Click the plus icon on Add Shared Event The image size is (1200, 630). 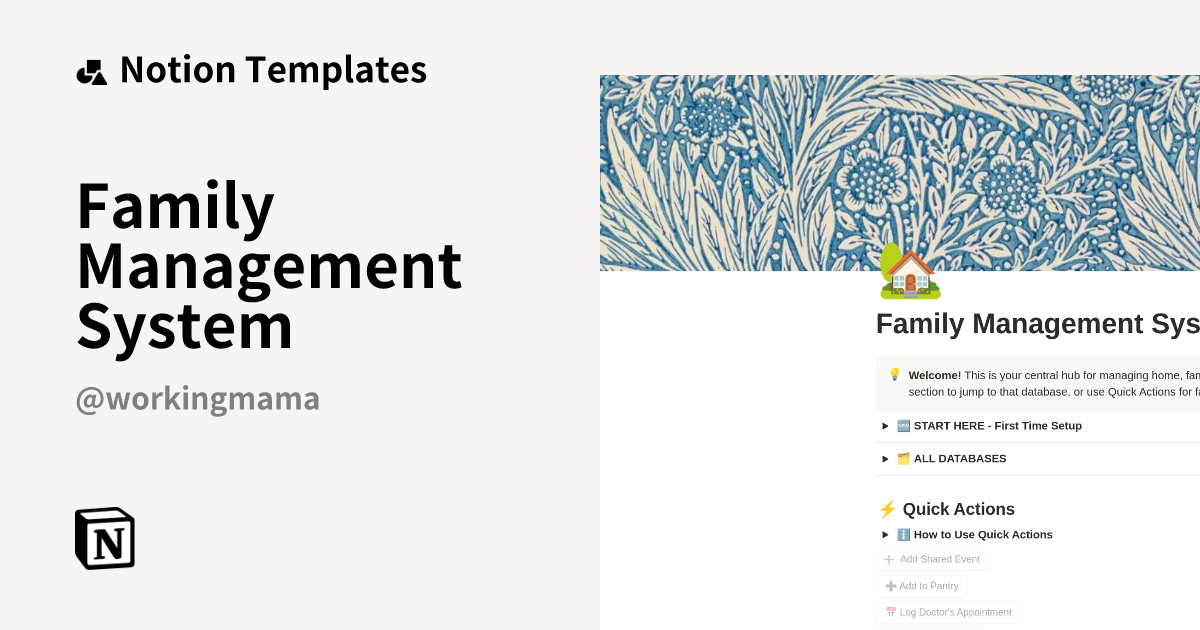(888, 559)
